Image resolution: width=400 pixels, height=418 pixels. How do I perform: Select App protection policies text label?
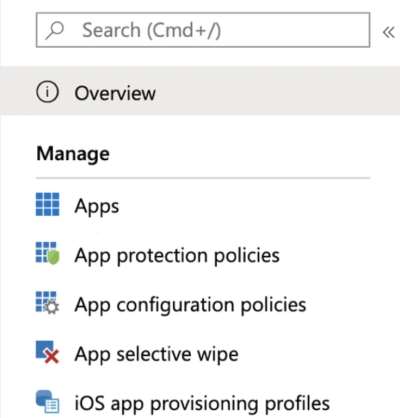coord(177,256)
